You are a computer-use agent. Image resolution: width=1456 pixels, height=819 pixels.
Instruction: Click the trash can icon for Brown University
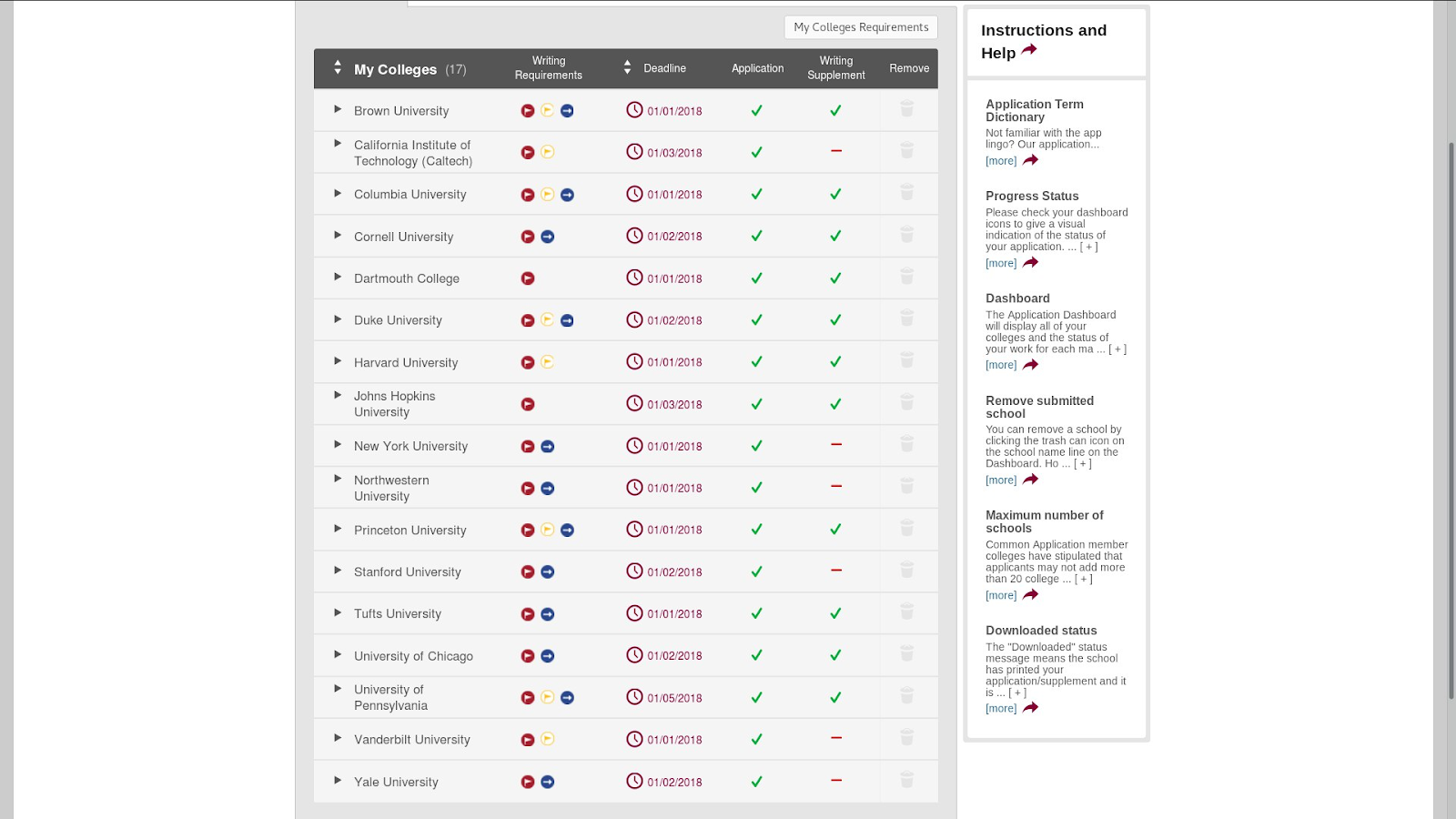tap(906, 109)
